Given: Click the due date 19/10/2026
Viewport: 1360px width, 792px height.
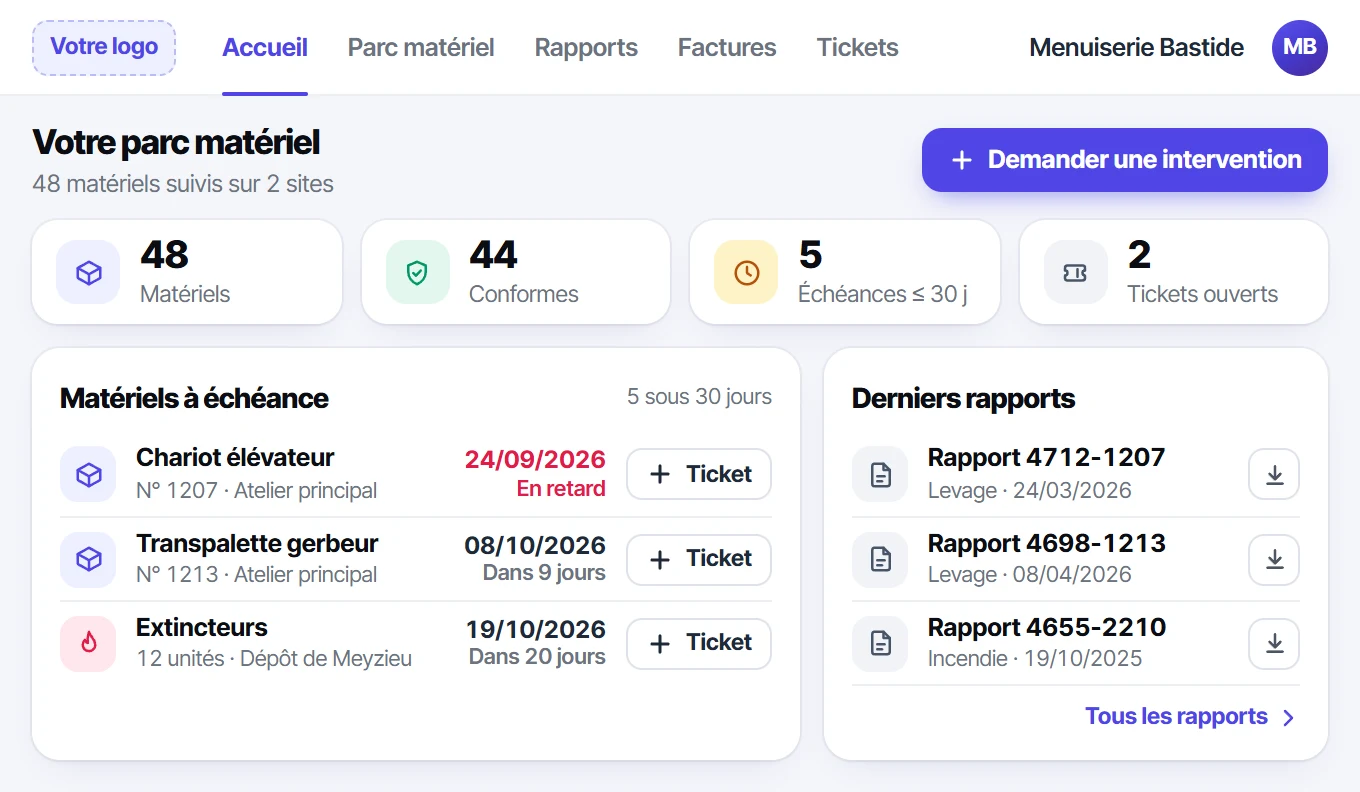Looking at the screenshot, I should pyautogui.click(x=536, y=630).
